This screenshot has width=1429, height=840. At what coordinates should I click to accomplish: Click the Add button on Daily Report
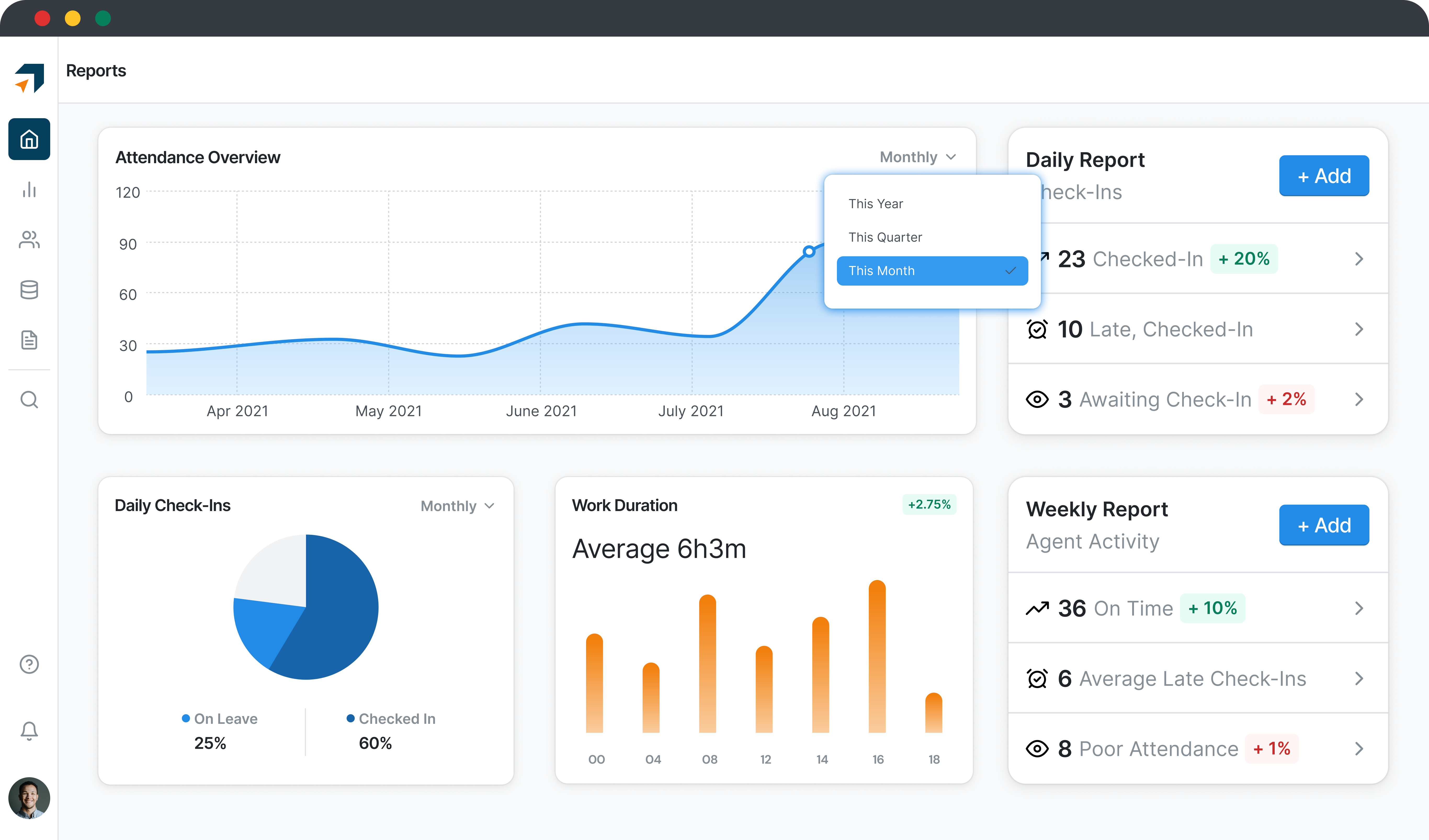pos(1324,175)
